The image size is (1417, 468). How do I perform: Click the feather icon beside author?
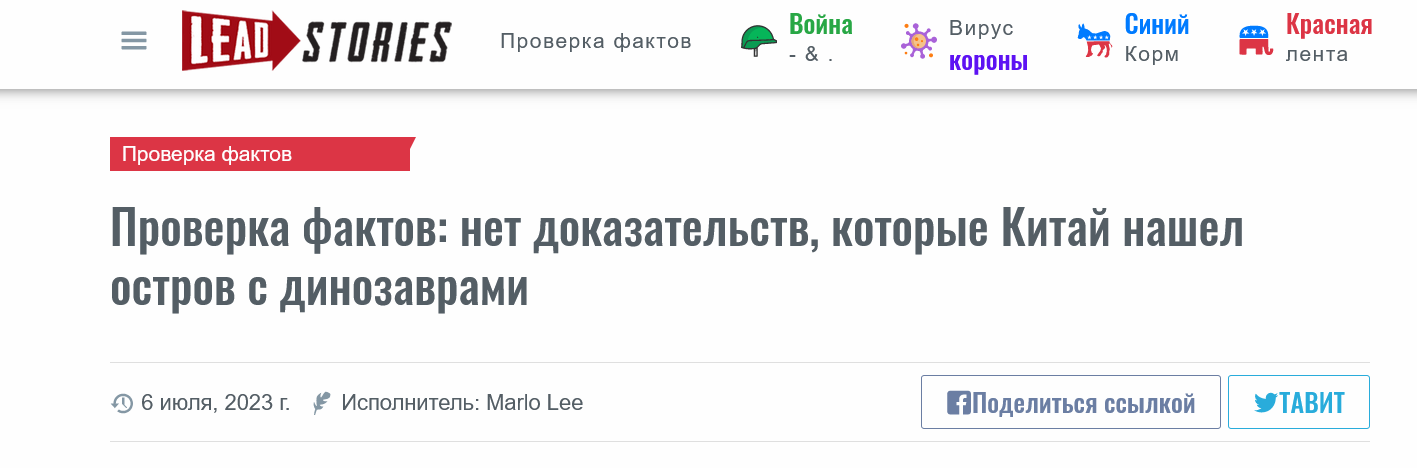pos(321,403)
